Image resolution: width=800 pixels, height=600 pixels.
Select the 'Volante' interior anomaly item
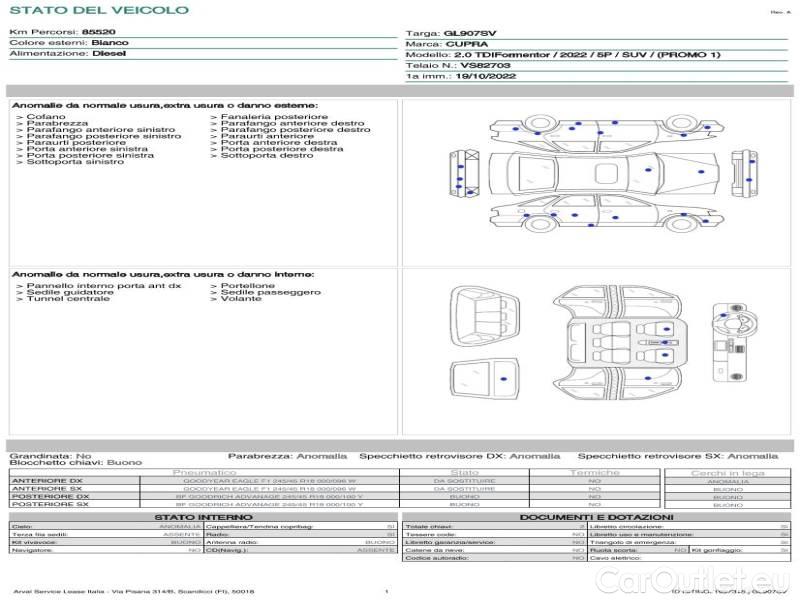pyautogui.click(x=241, y=299)
